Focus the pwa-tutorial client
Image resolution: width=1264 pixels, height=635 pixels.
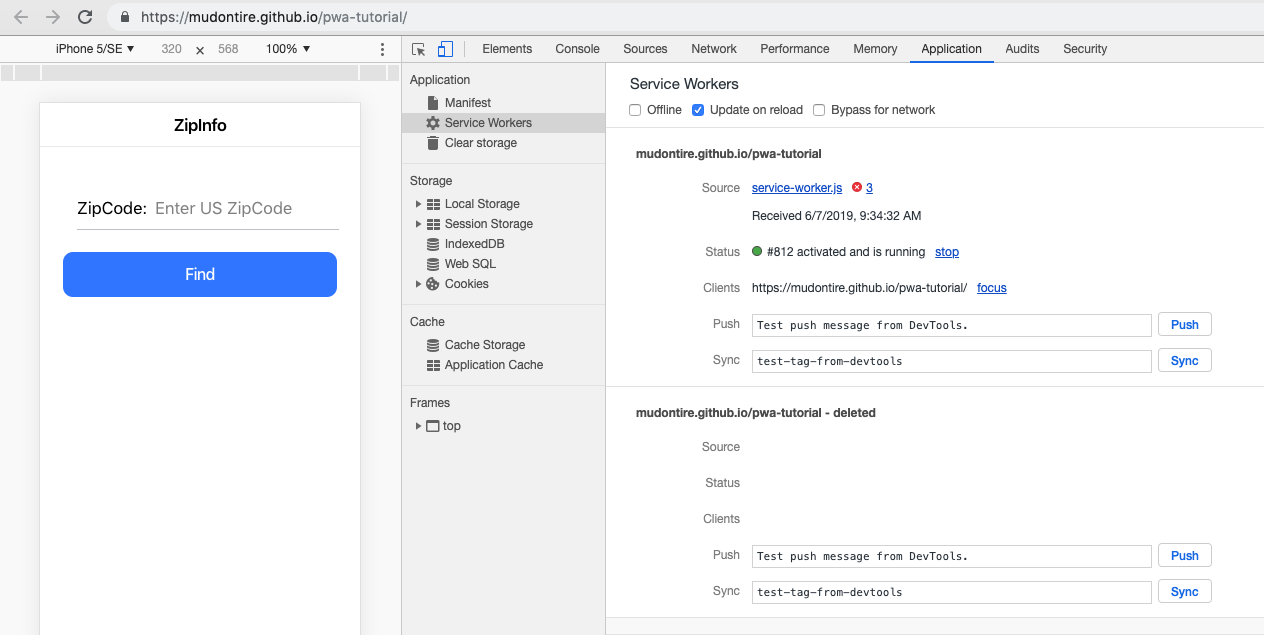(992, 288)
